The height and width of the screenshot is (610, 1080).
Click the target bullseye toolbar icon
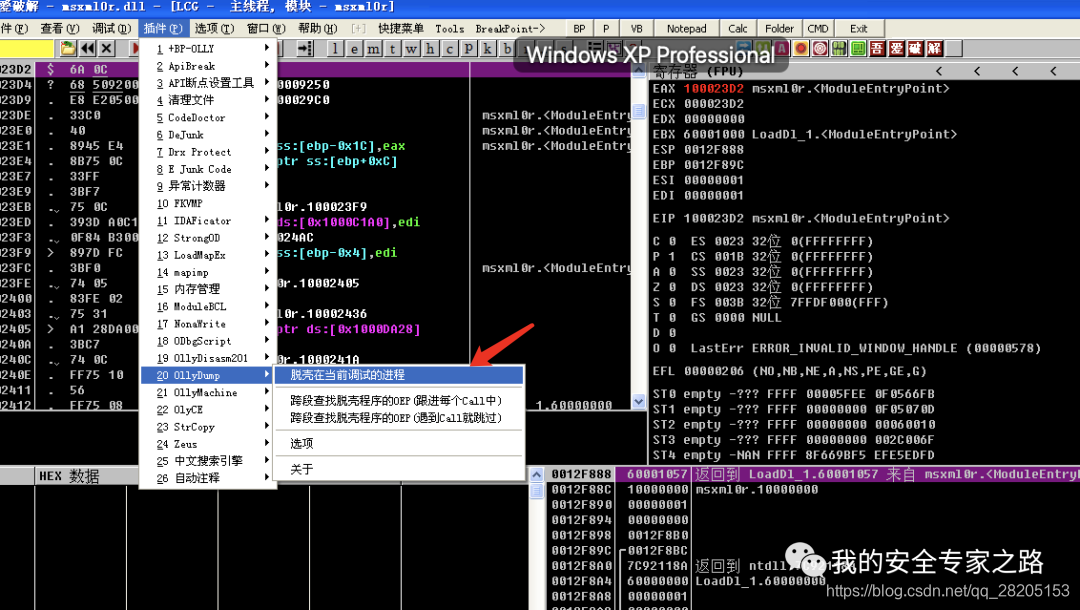tap(820, 48)
